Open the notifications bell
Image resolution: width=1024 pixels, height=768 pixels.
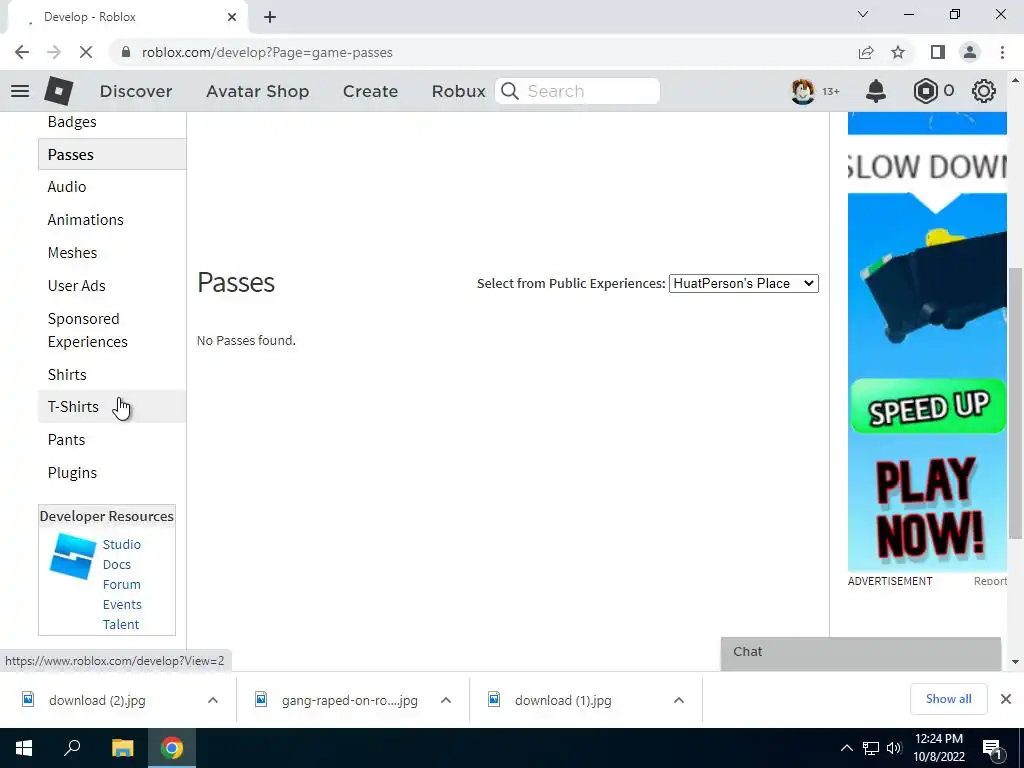point(876,91)
